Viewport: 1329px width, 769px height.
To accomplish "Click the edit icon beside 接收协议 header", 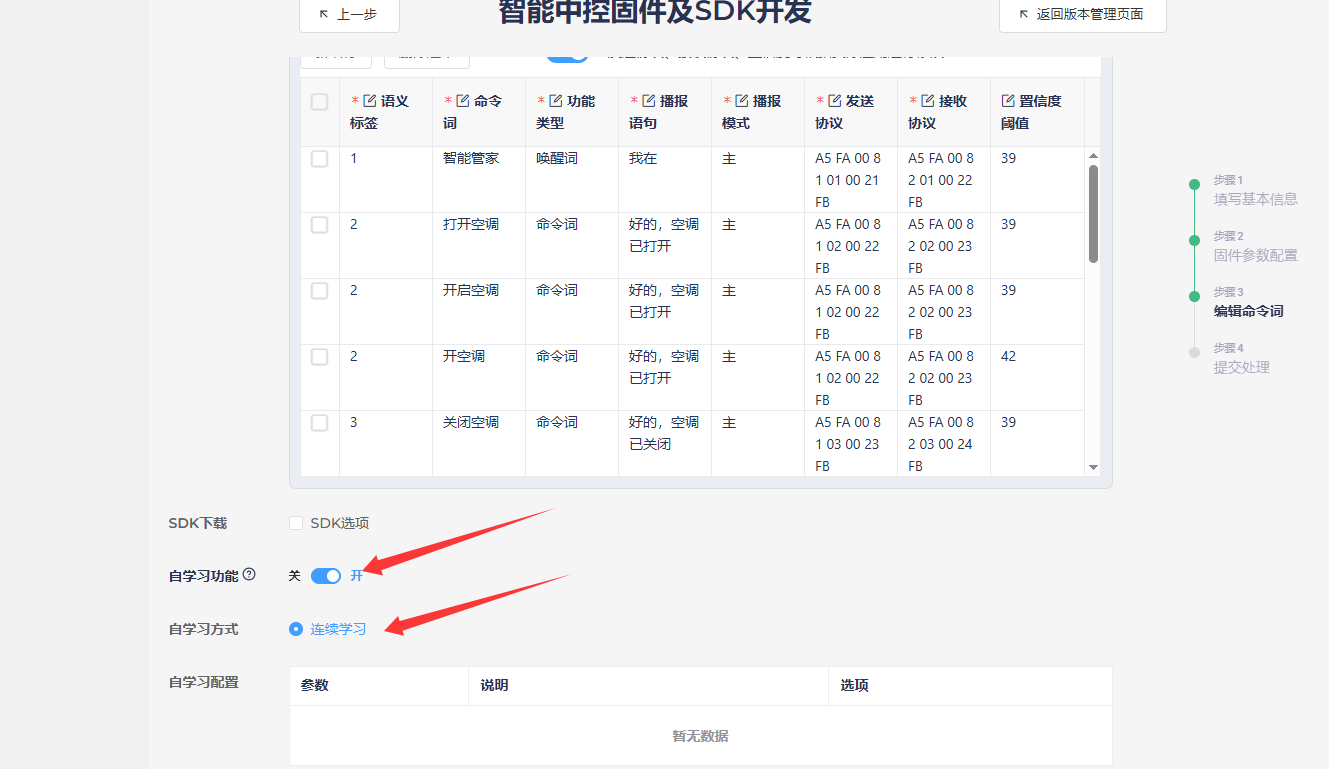I will coord(928,101).
